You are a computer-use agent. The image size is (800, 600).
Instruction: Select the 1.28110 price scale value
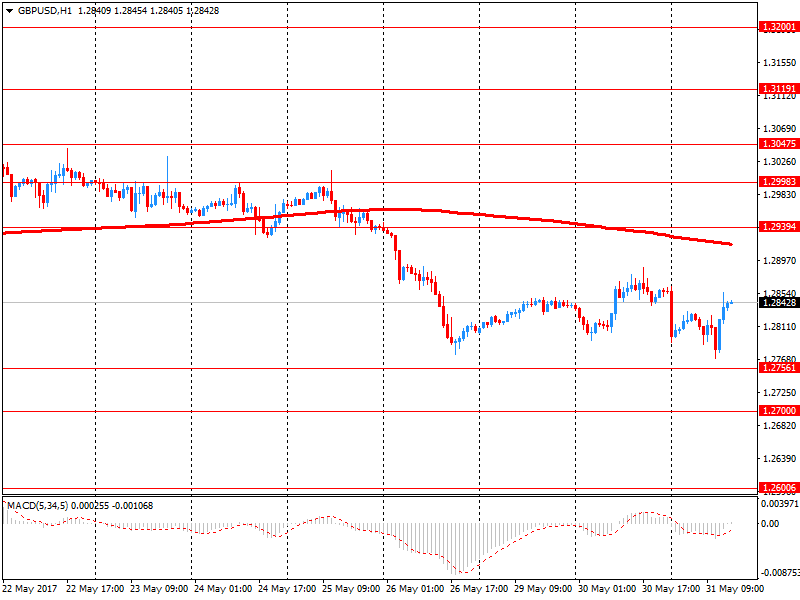(780, 327)
